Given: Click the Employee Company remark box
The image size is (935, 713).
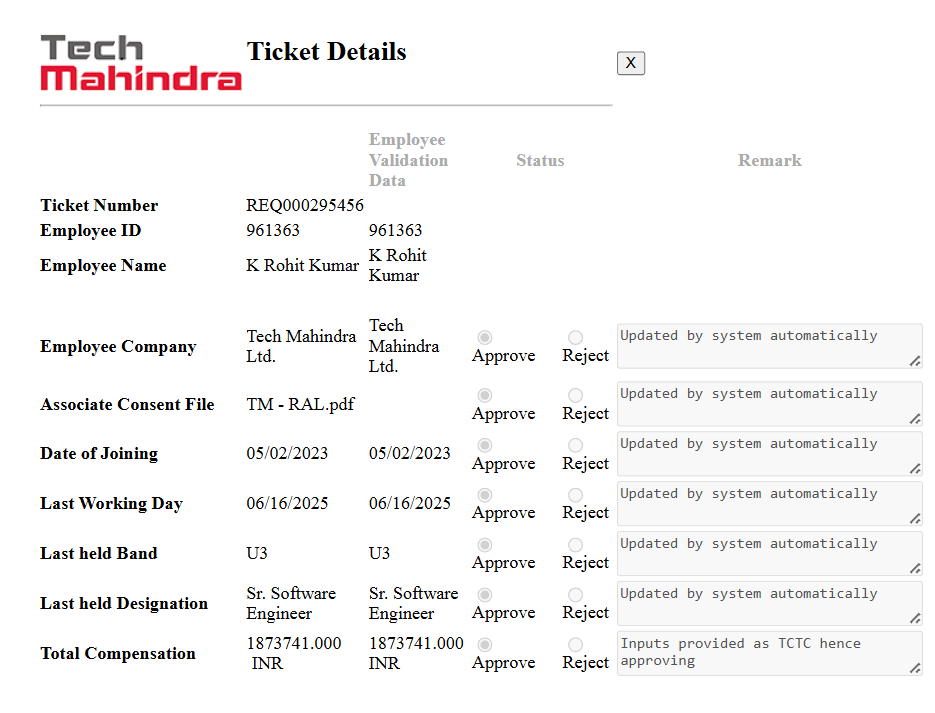Looking at the screenshot, I should (x=770, y=346).
